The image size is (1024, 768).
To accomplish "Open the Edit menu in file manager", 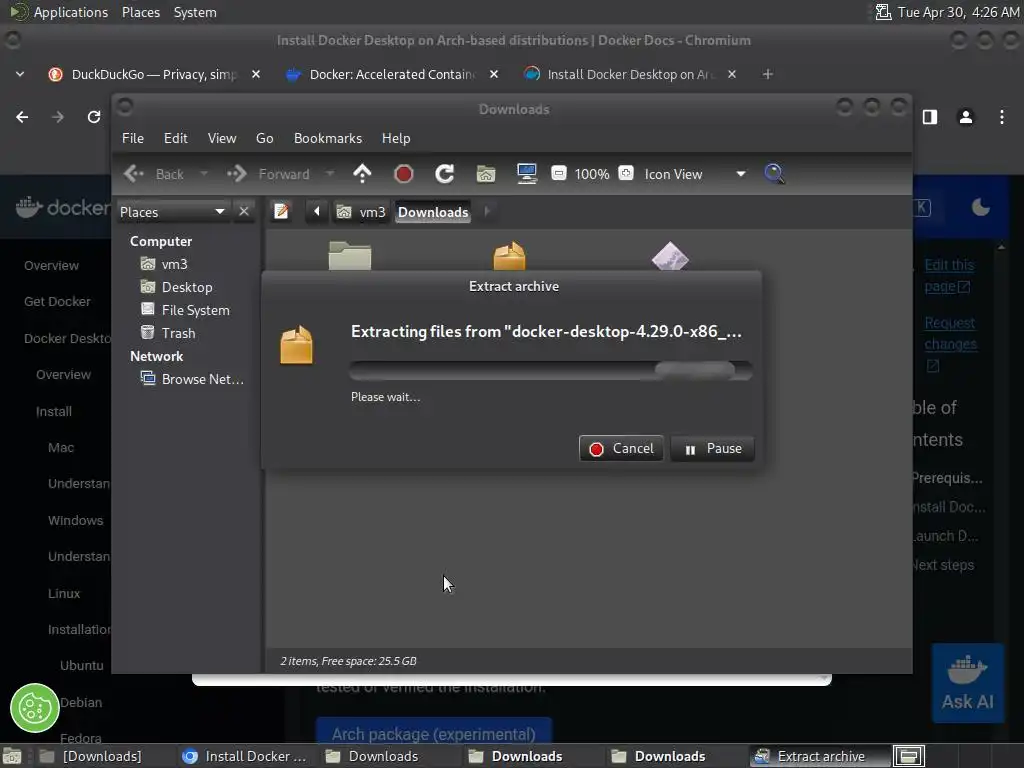I will (x=176, y=138).
